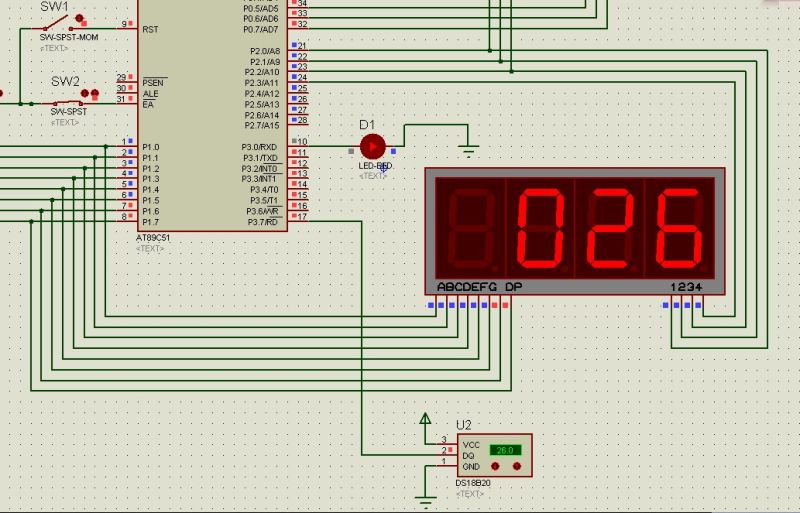Click the display digit showing 0
Viewport: 800px width, 513px height.
[x=540, y=229]
